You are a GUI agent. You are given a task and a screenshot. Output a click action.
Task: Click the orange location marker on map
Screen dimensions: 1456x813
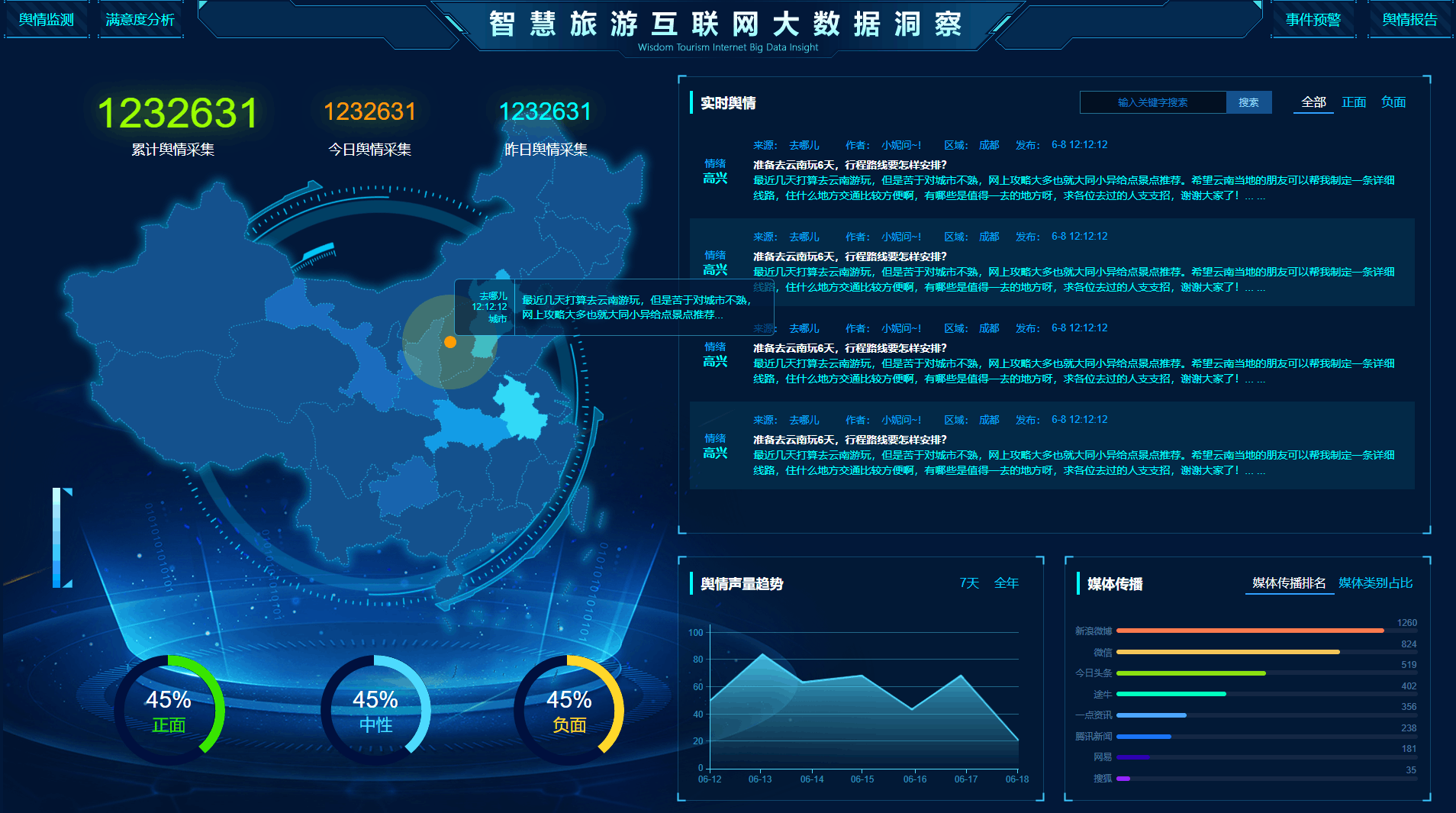pyautogui.click(x=450, y=342)
